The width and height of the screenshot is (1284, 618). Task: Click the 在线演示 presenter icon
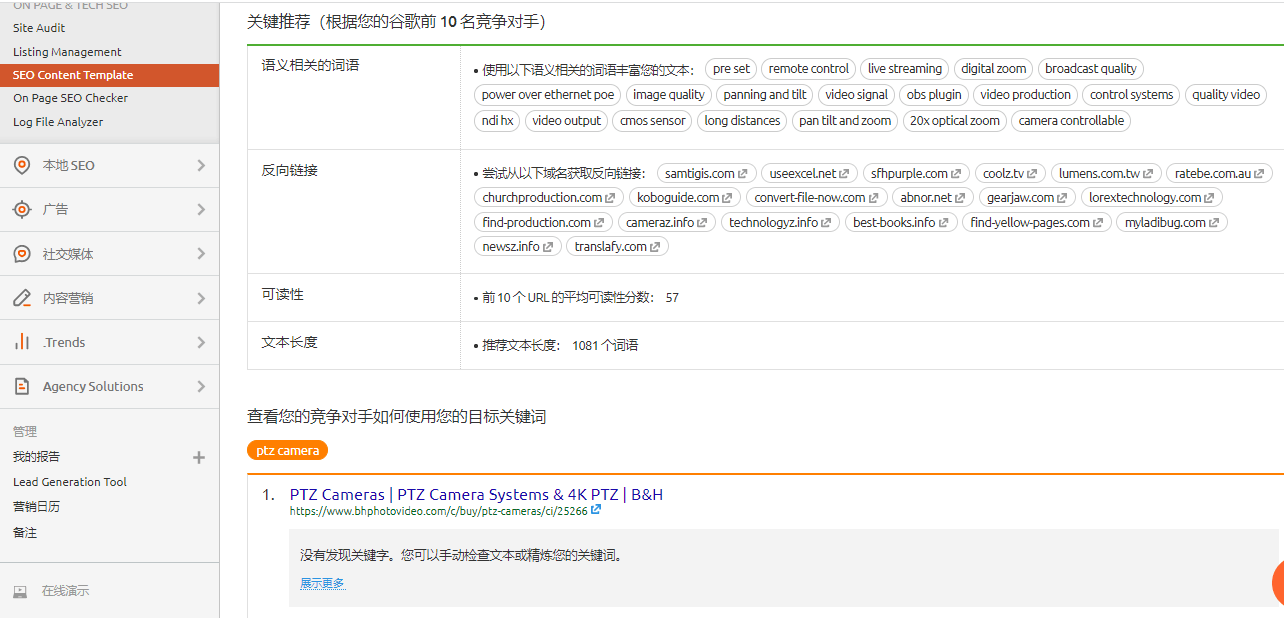pos(20,591)
